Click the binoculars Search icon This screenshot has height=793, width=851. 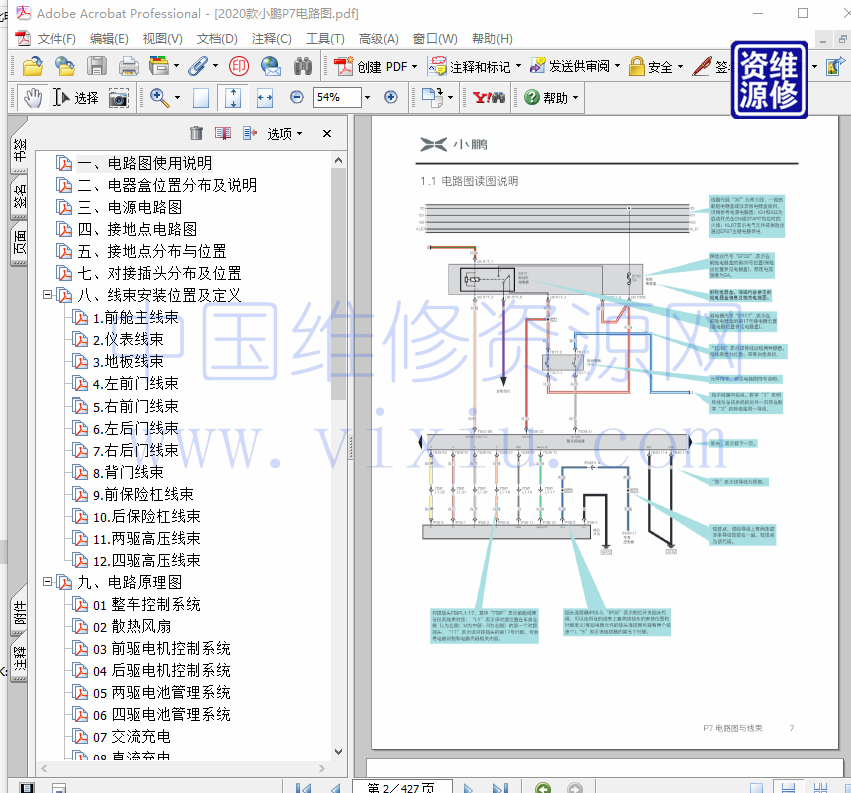[303, 67]
